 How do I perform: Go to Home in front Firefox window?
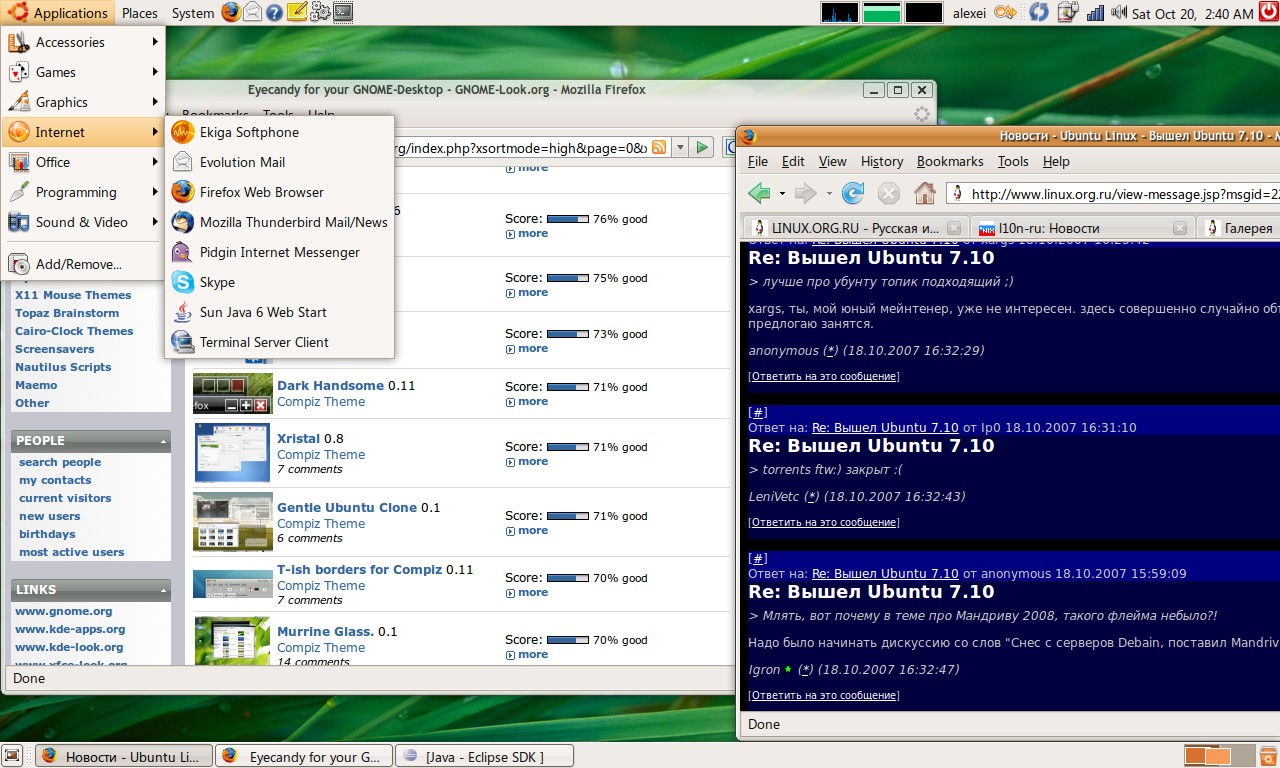[x=925, y=193]
